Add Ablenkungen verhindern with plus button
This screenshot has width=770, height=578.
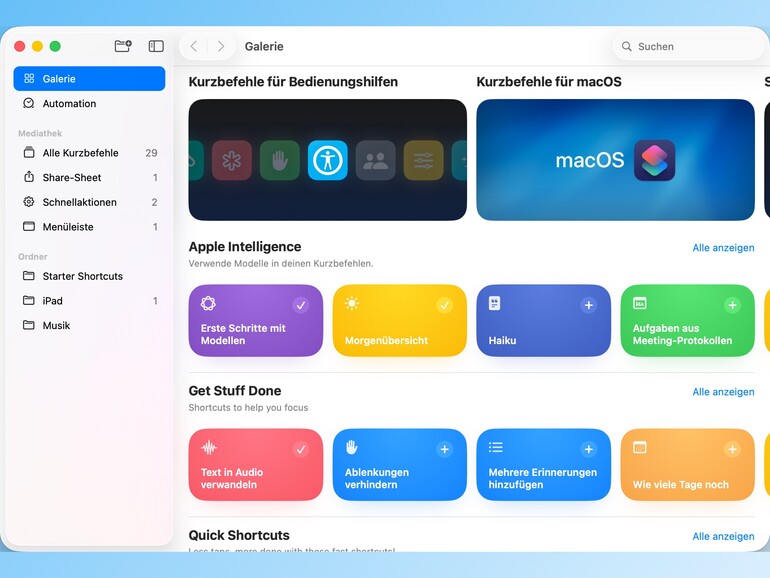point(444,449)
